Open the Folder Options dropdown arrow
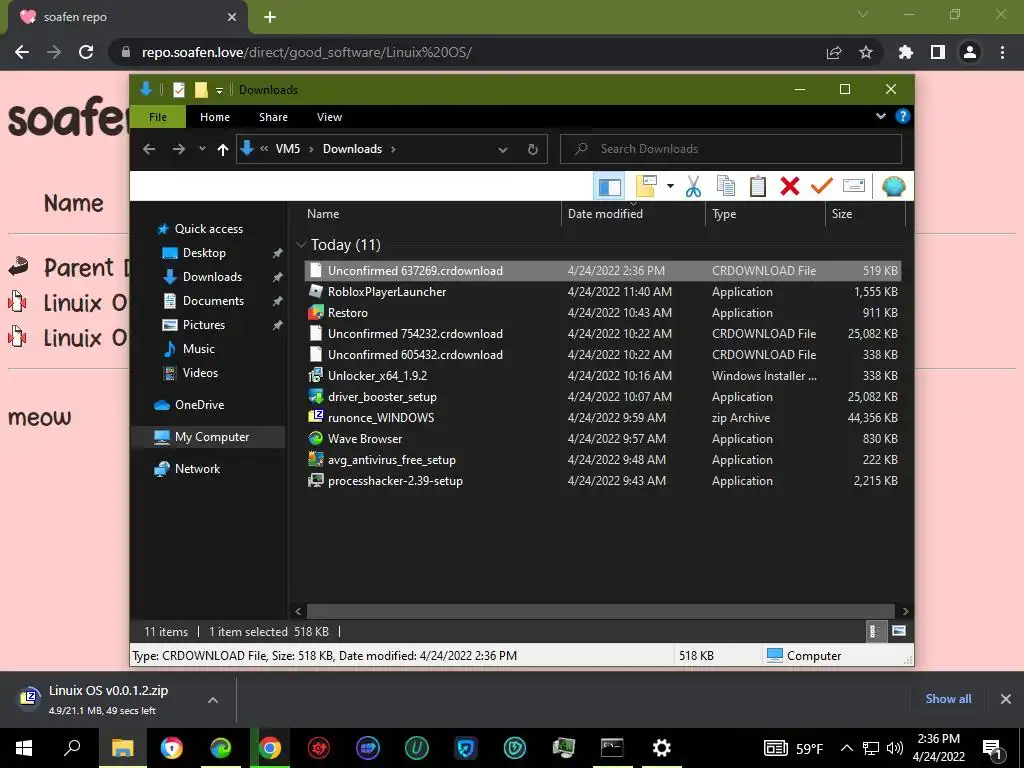 pos(670,187)
